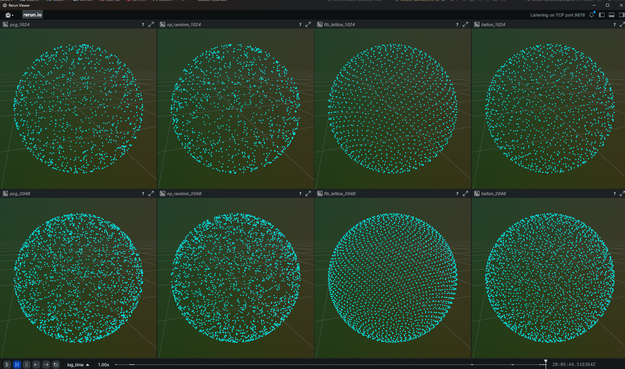The width and height of the screenshot is (625, 369).
Task: Show help for fib_lattice_2048 view
Action: tap(457, 194)
